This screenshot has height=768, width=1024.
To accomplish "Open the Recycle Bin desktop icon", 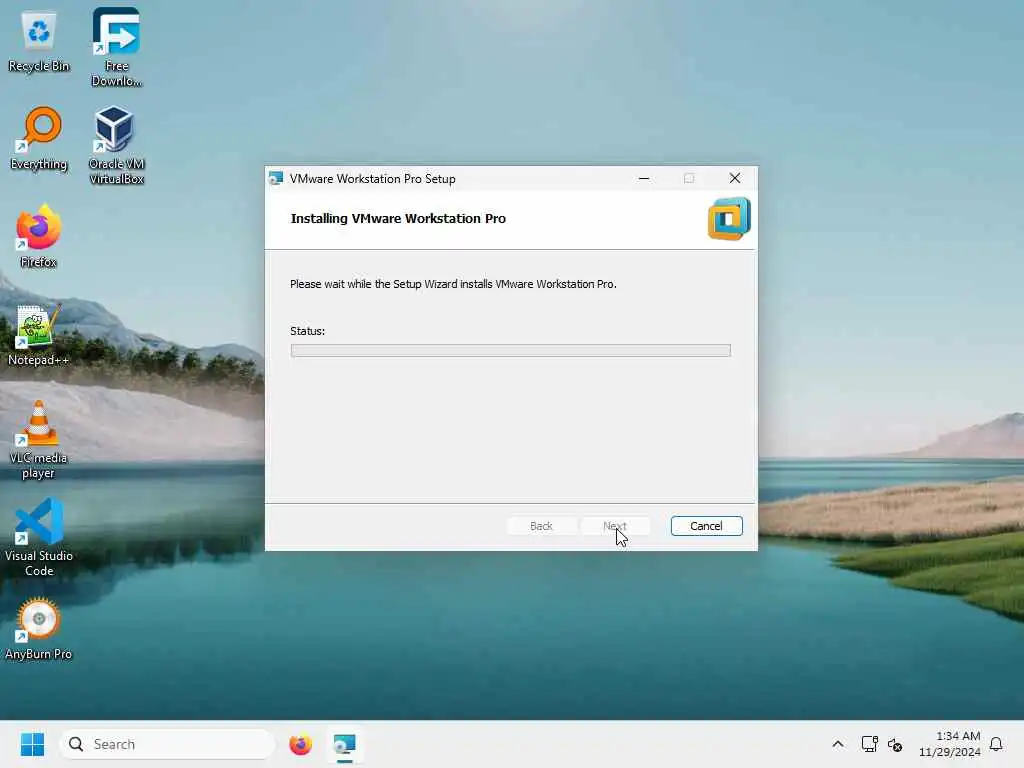I will (x=39, y=42).
